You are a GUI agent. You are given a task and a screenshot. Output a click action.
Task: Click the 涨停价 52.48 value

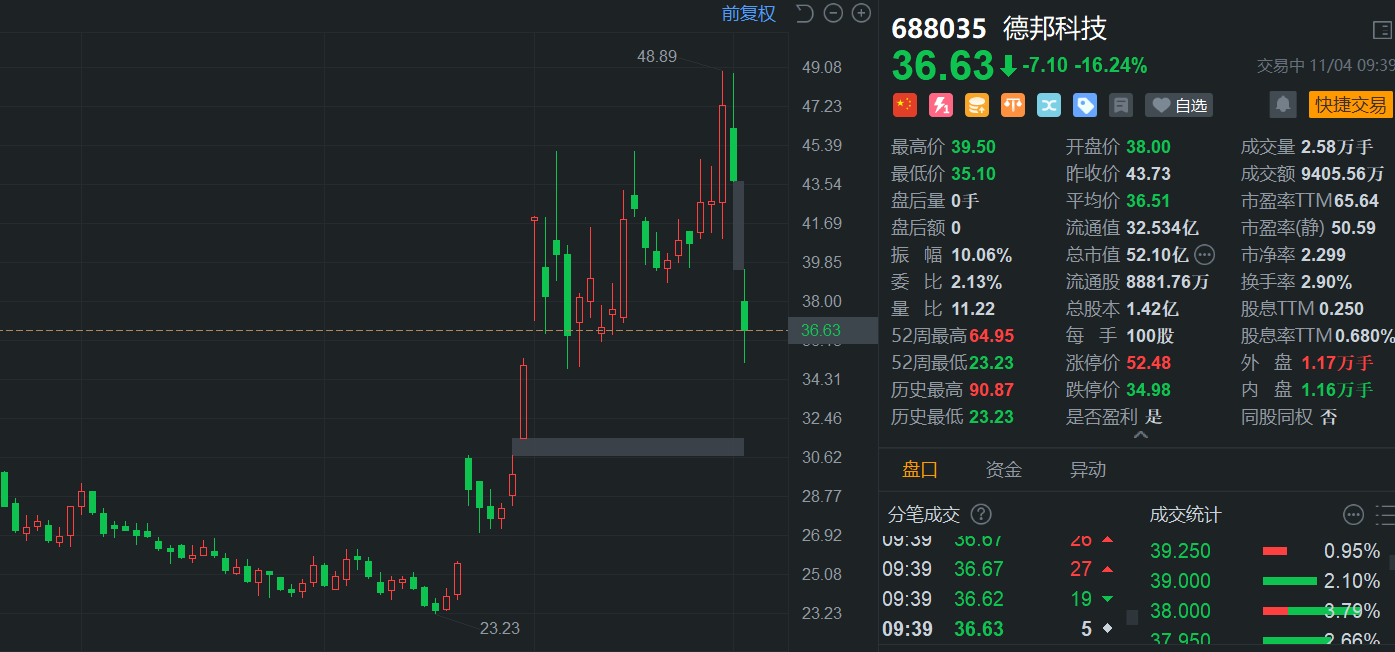coord(1148,363)
